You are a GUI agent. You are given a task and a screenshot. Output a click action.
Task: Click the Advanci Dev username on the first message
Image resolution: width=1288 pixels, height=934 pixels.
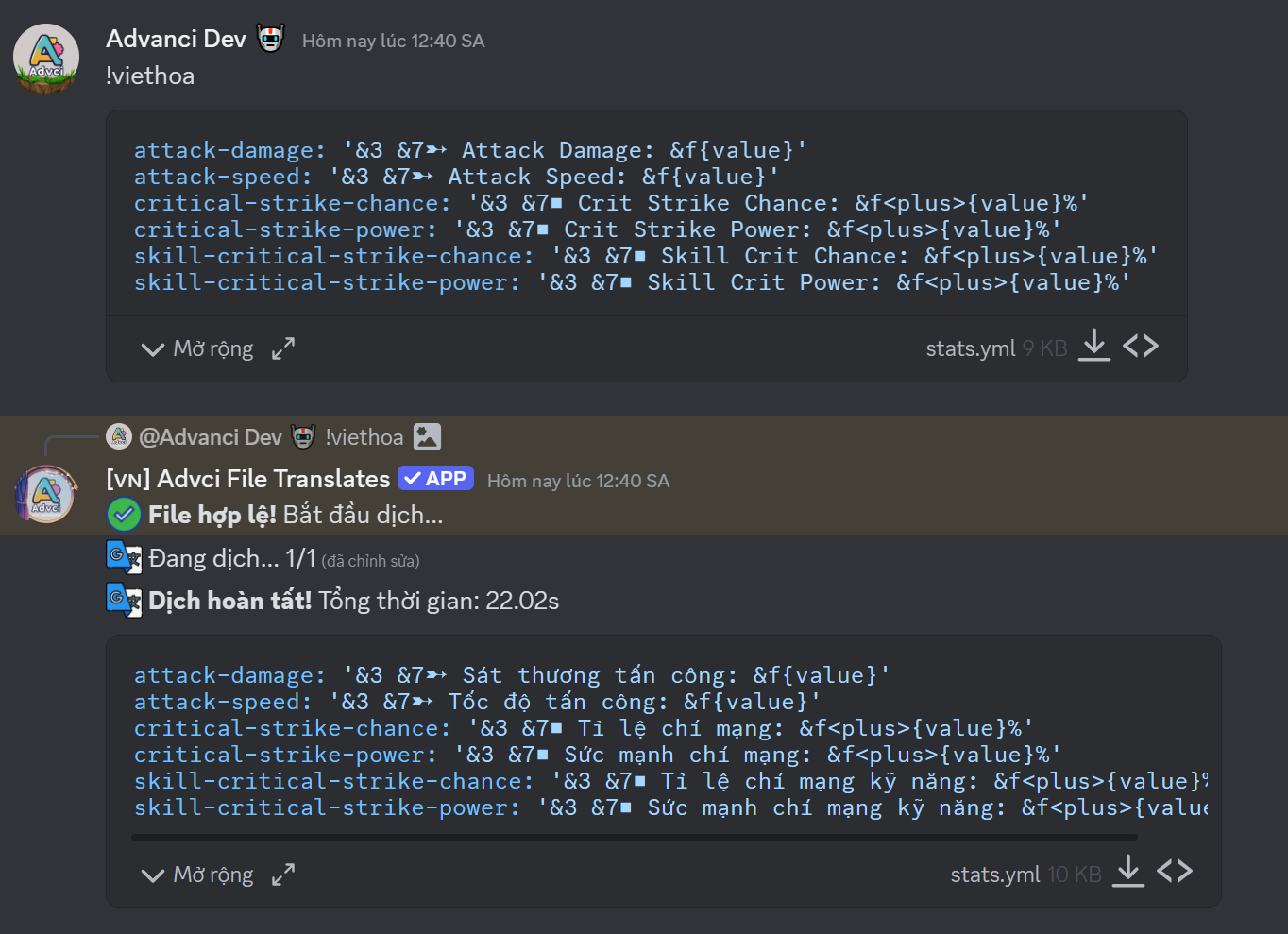(176, 39)
